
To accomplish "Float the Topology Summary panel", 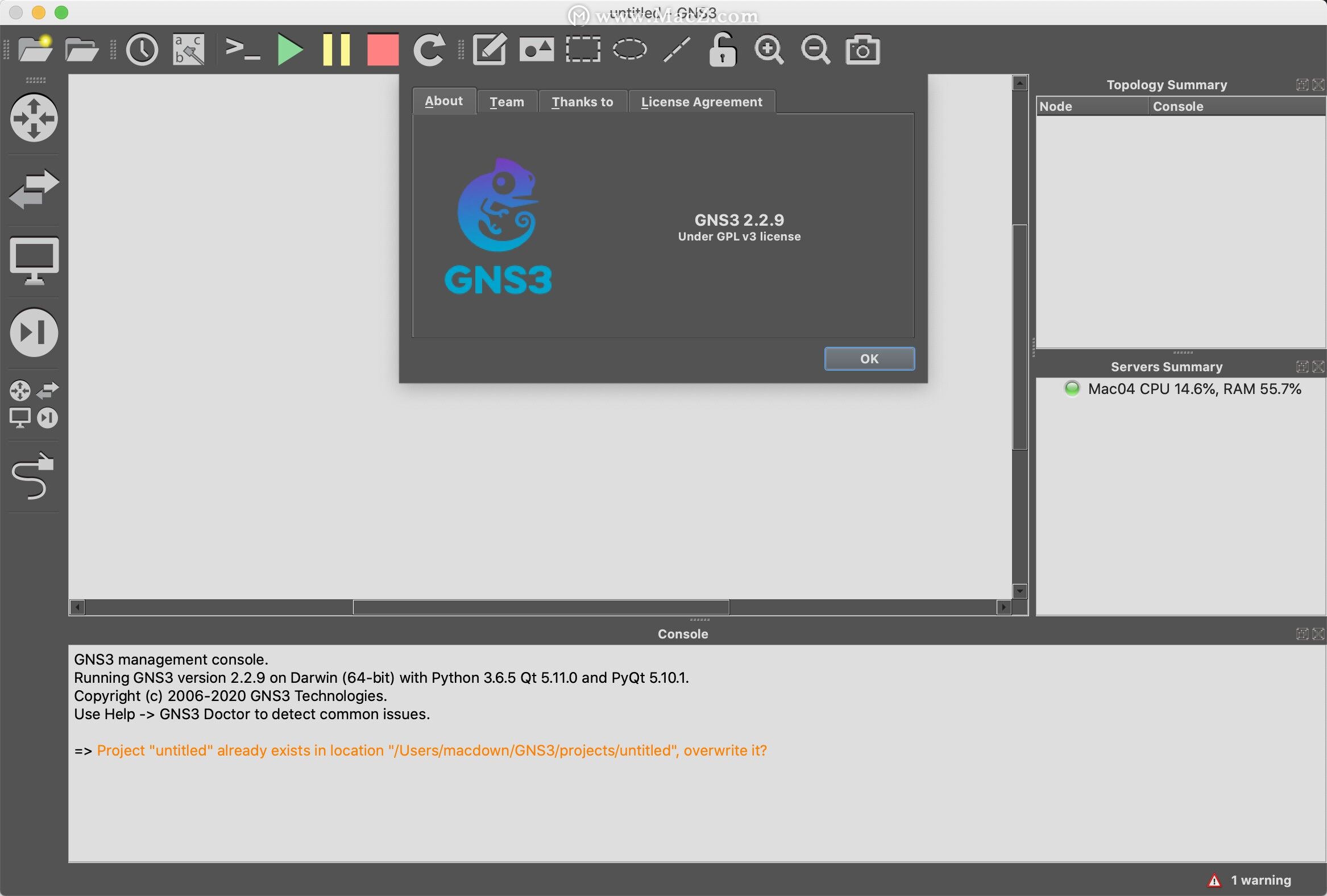I will 1302,85.
